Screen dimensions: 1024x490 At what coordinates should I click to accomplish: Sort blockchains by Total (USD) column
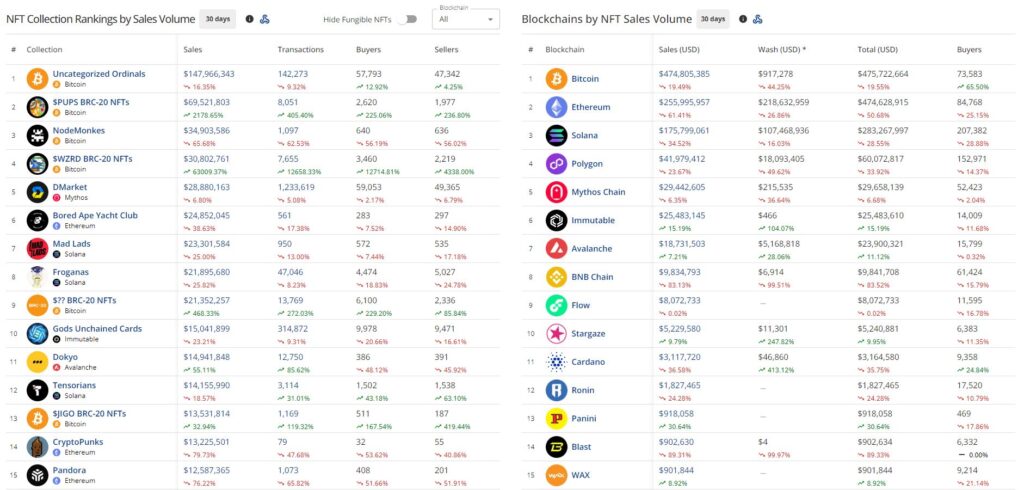878,49
